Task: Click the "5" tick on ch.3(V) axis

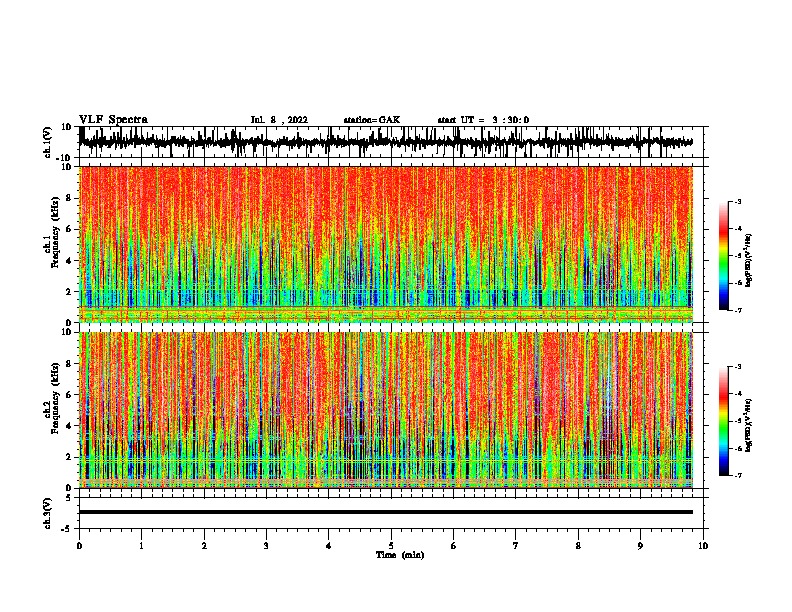Action: pyautogui.click(x=69, y=498)
